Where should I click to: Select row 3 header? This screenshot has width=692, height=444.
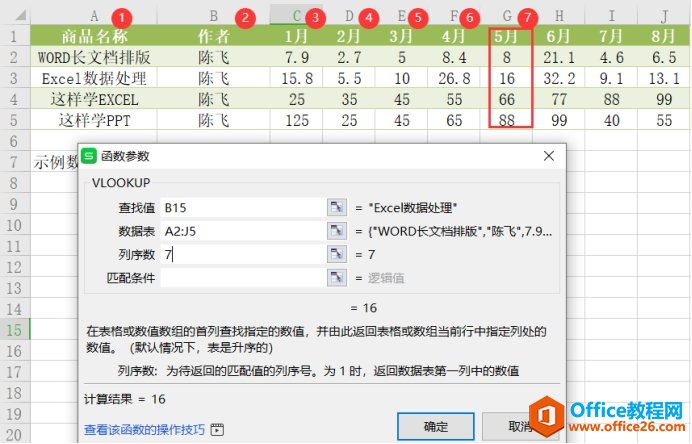(15, 78)
